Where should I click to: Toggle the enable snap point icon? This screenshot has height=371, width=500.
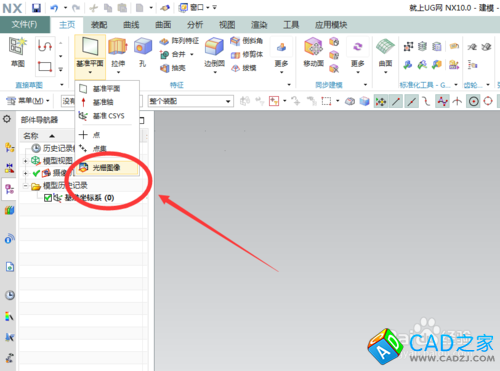[380, 101]
